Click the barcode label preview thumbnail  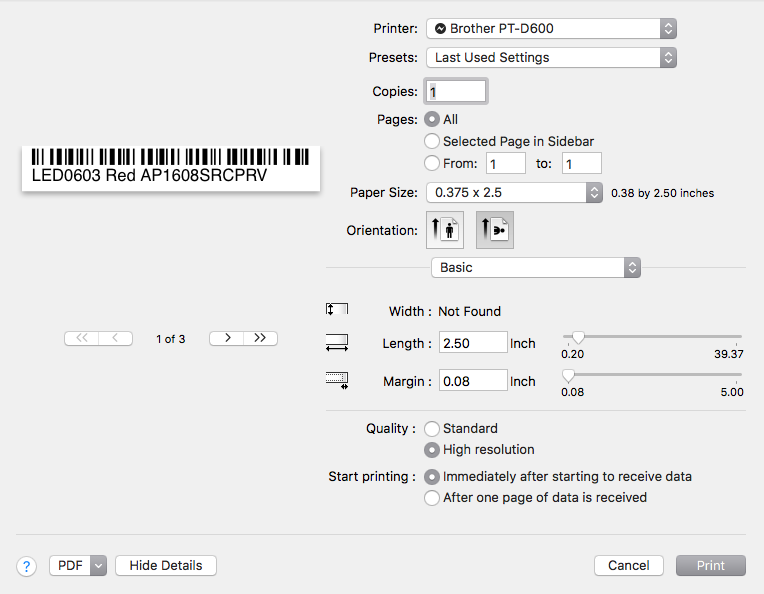[x=171, y=168]
